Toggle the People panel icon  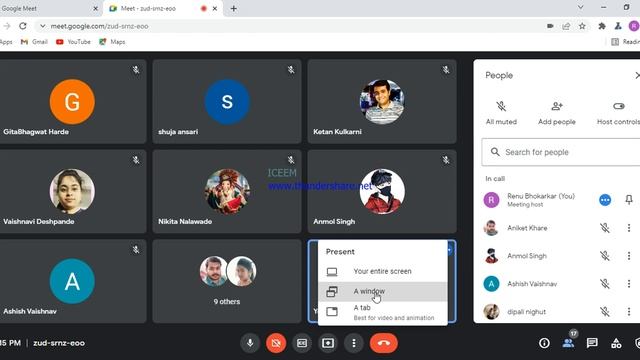[568, 343]
